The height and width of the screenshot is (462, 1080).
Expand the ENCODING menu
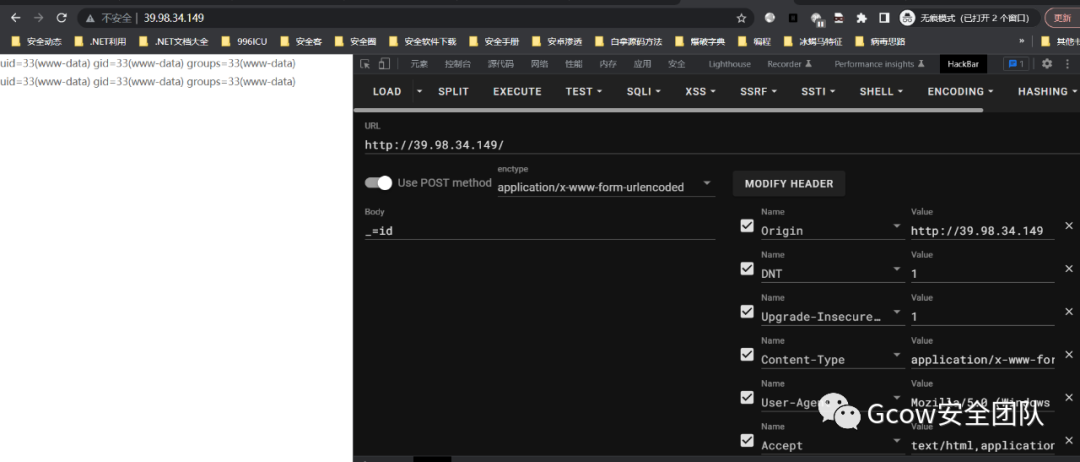point(960,92)
